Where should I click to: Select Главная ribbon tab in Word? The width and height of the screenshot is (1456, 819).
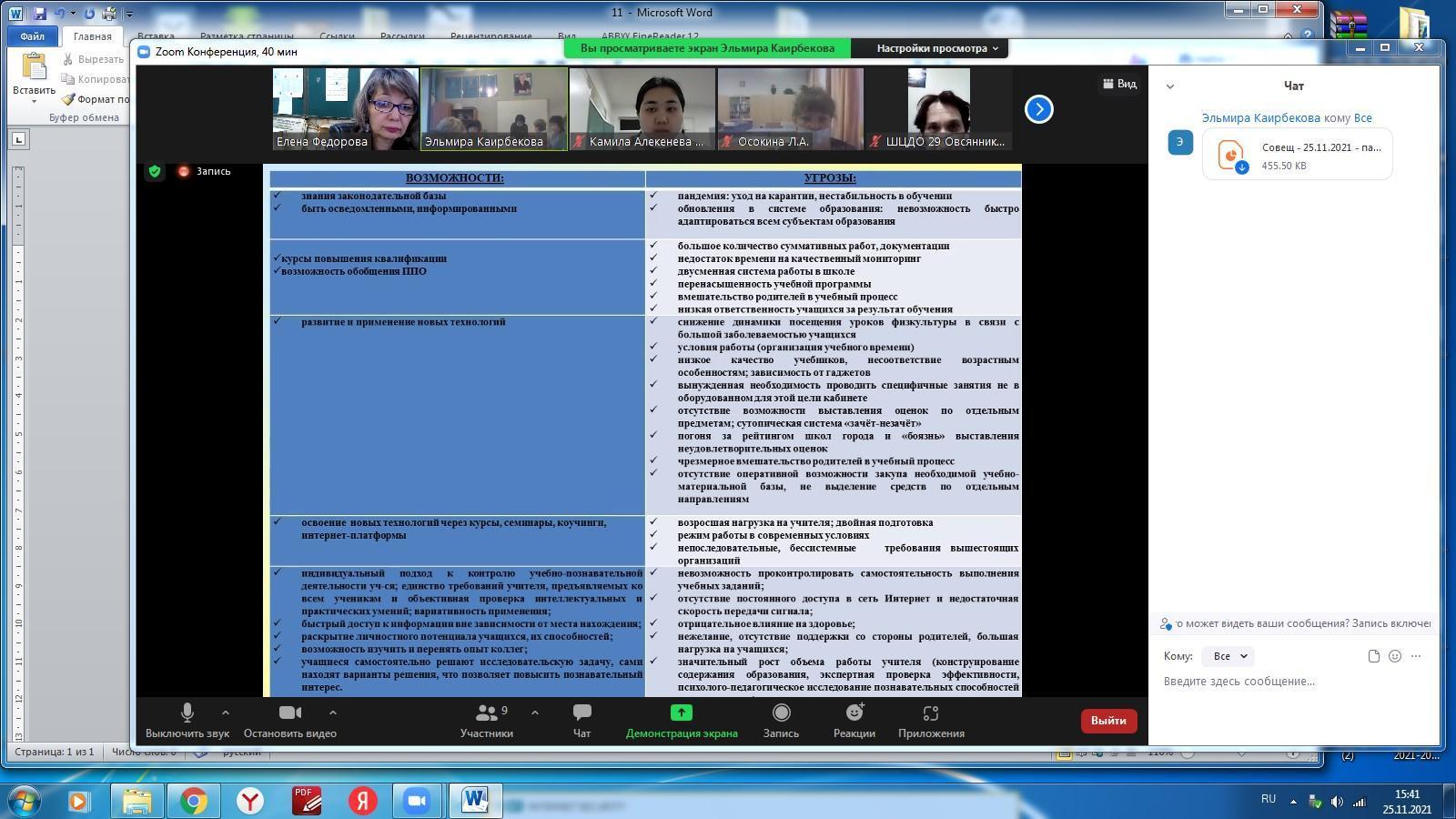pyautogui.click(x=93, y=36)
